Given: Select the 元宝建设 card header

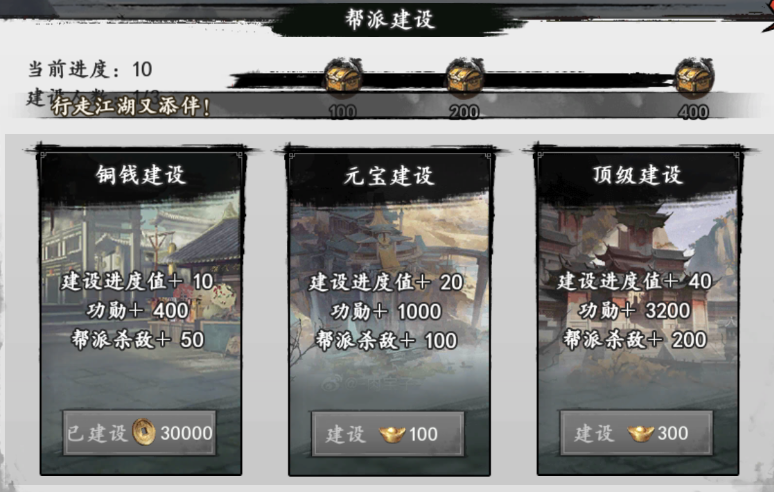Looking at the screenshot, I should (x=389, y=175).
